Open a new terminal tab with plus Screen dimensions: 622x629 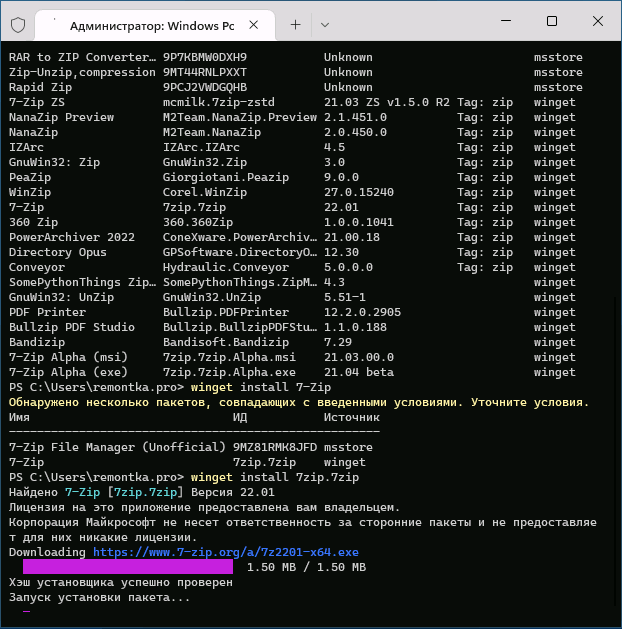[296, 25]
